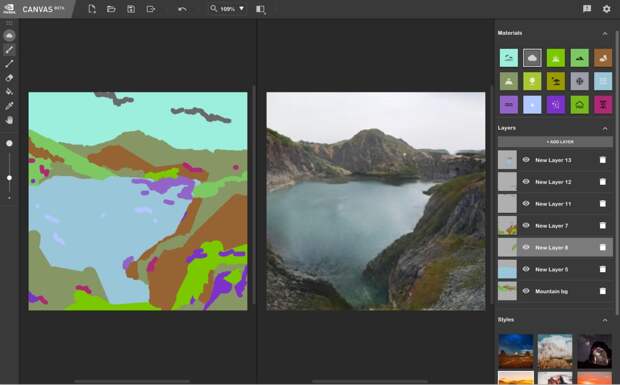Pick the light periwinkle snow material
620x385 pixels.
pos(532,105)
